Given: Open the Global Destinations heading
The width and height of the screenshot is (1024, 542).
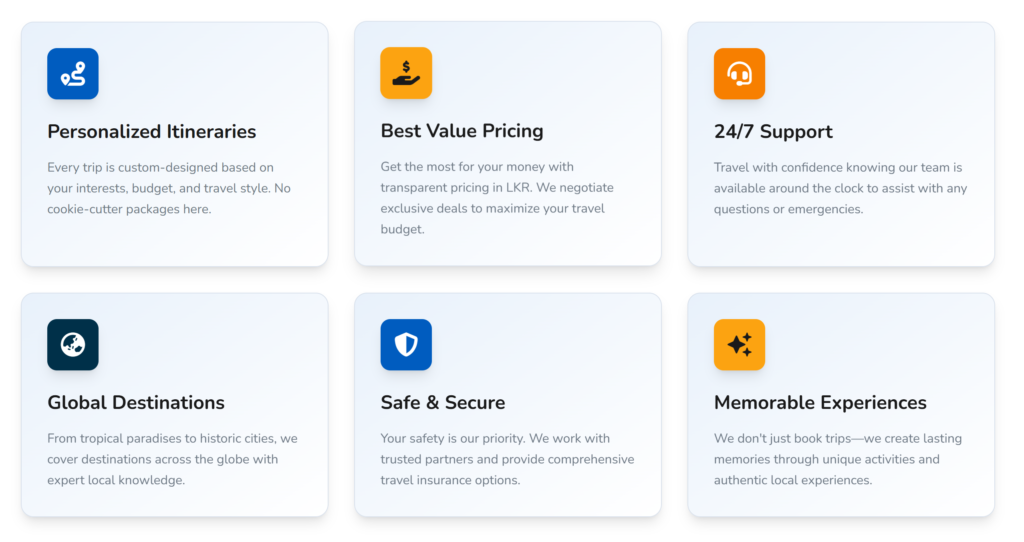Looking at the screenshot, I should click(x=136, y=403).
